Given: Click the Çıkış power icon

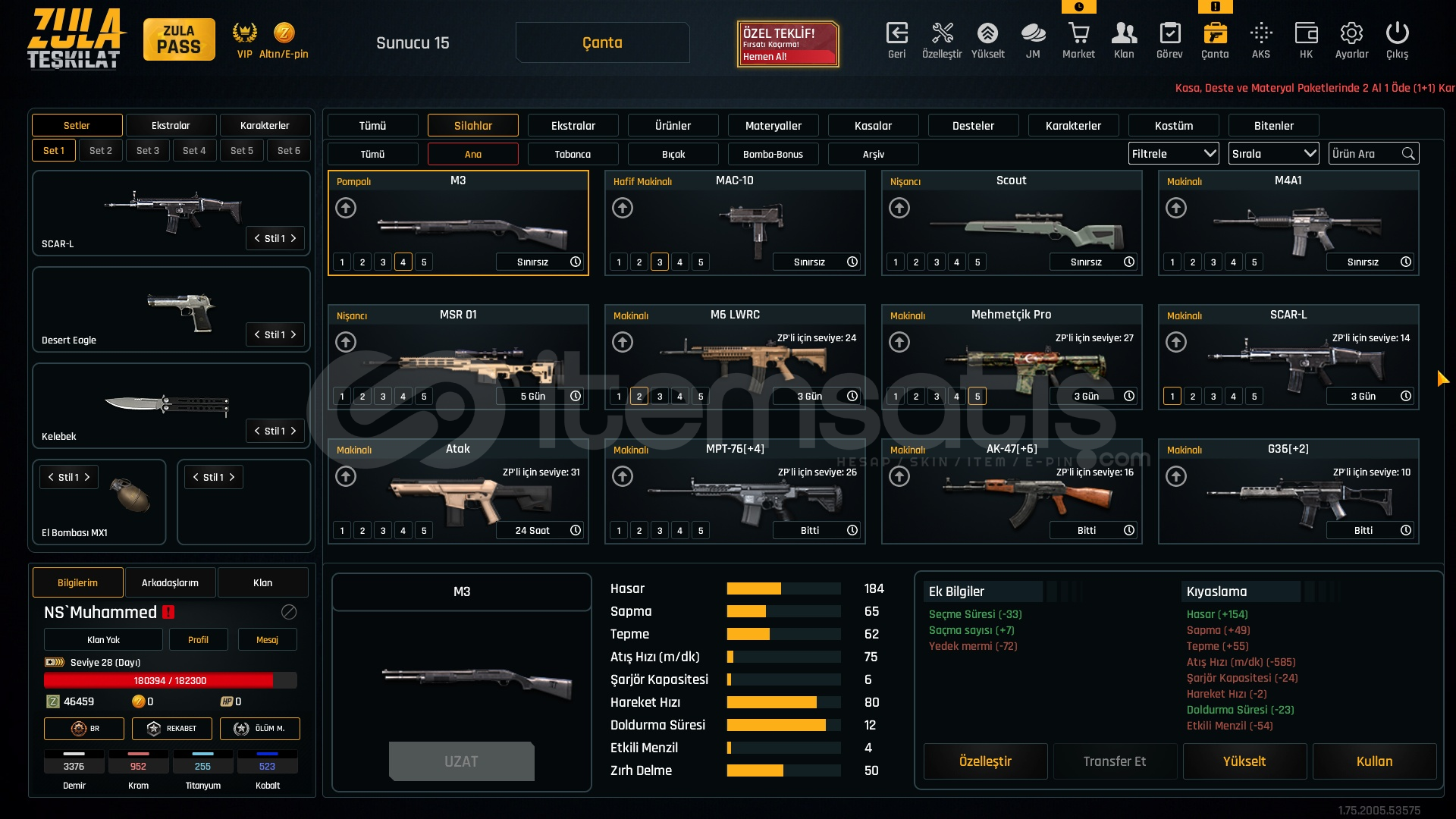Looking at the screenshot, I should (1397, 34).
